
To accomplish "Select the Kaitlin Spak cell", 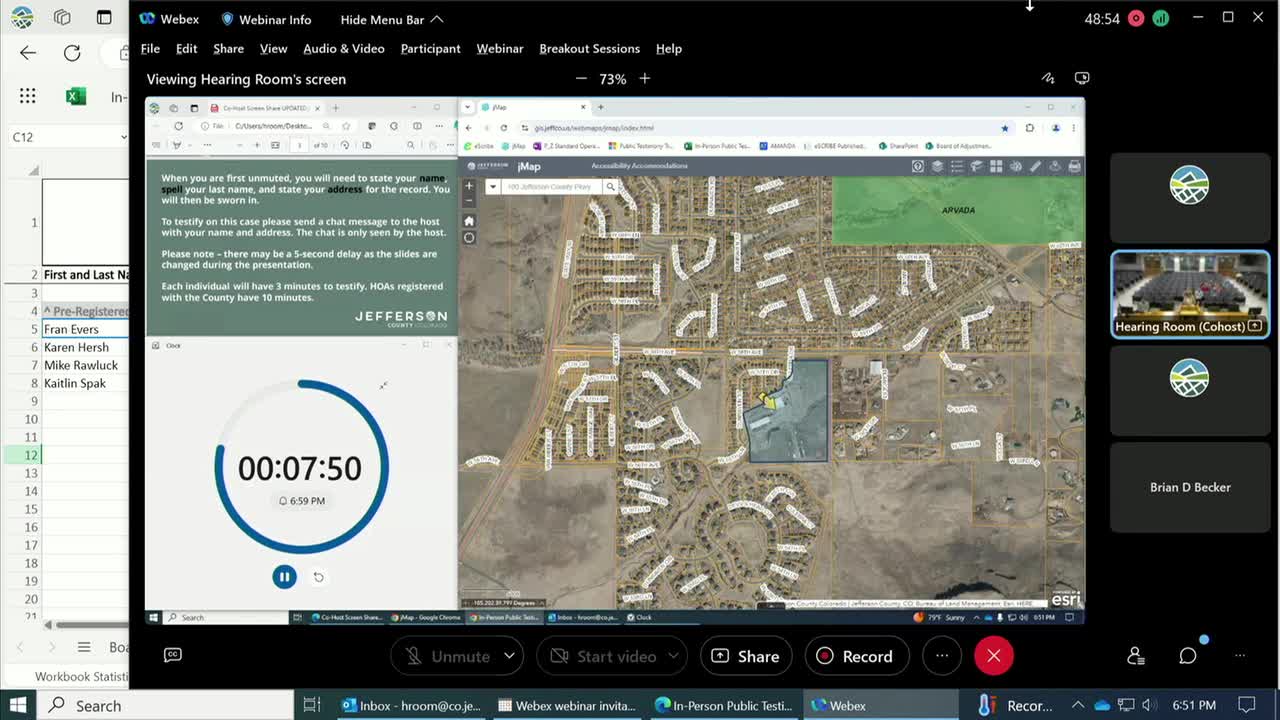I will click(x=86, y=383).
